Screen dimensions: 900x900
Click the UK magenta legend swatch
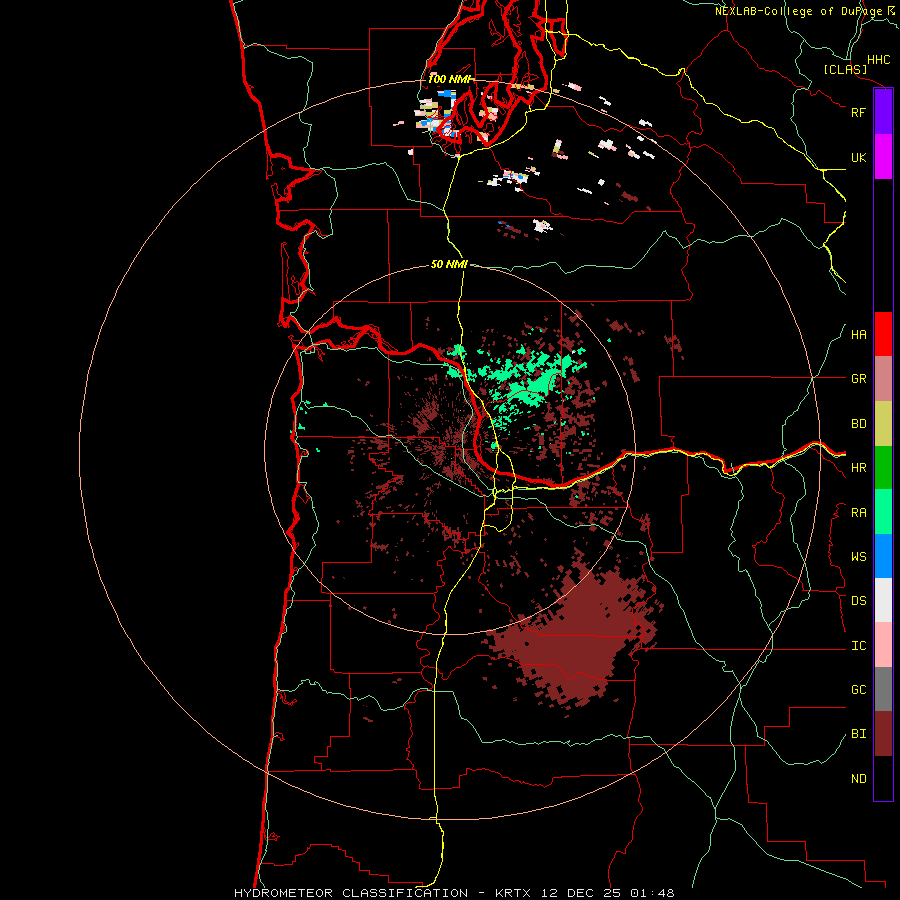click(x=883, y=157)
